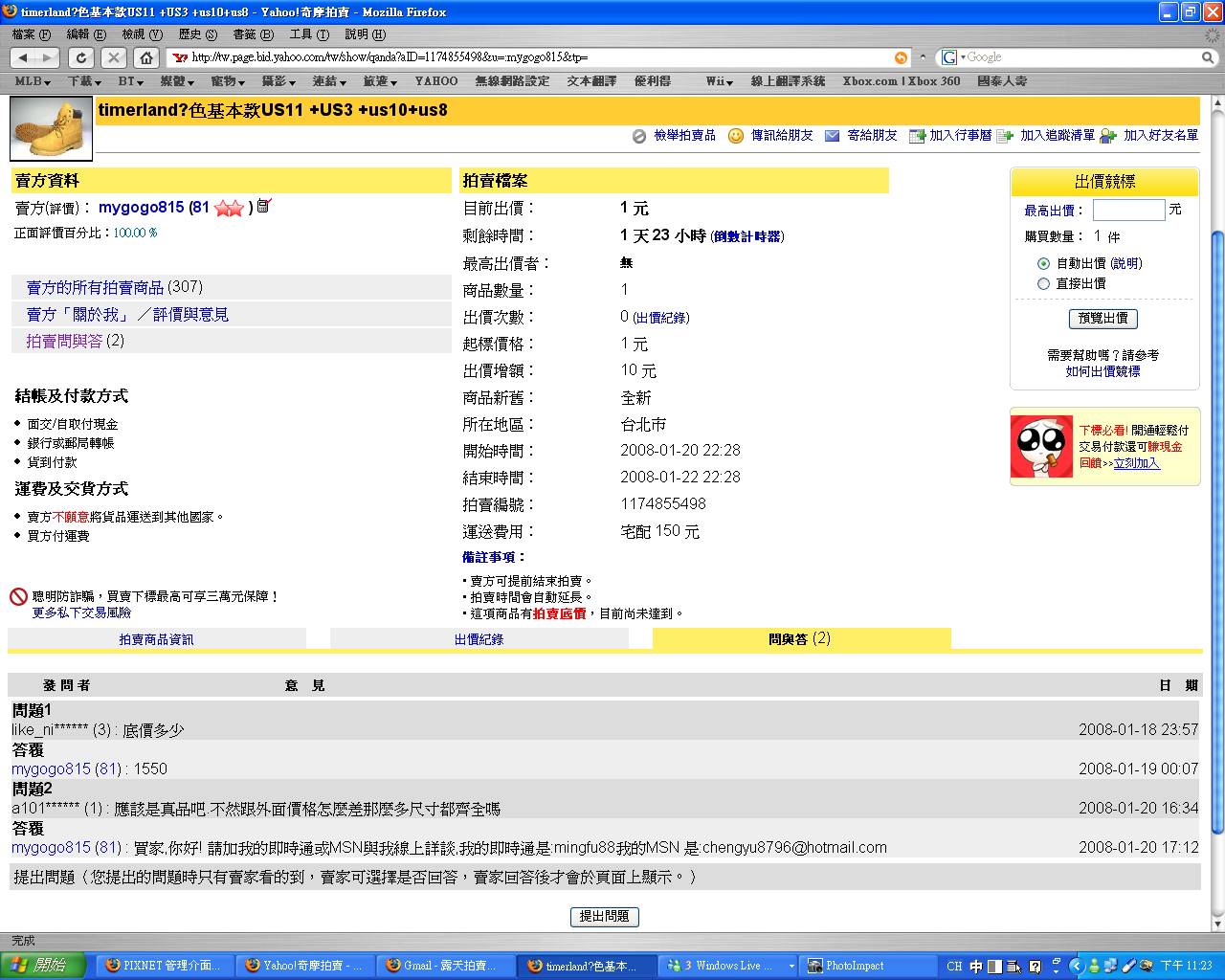
Task: Open the BT bookmark folder
Action: [132, 81]
